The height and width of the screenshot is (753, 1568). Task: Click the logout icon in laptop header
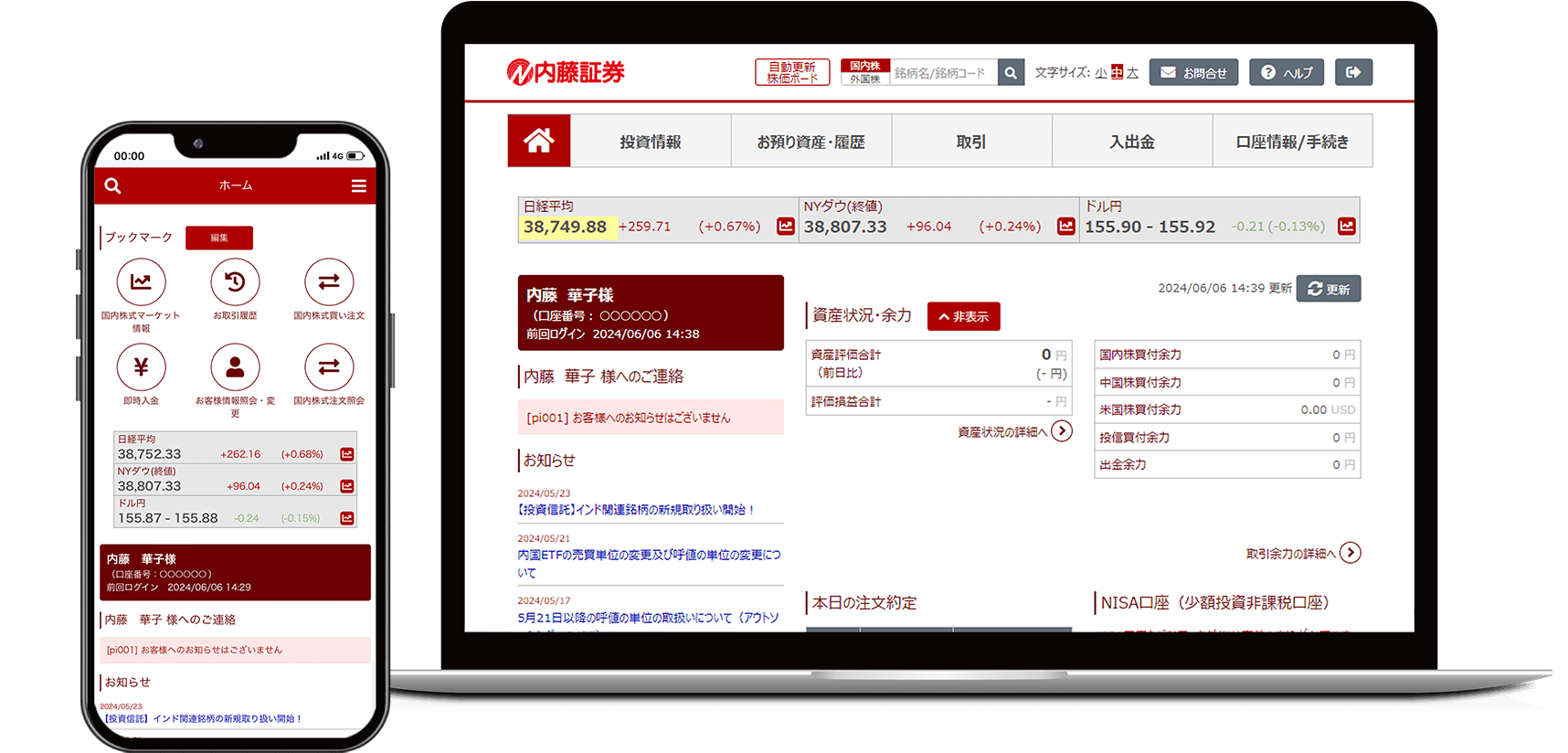click(1353, 72)
